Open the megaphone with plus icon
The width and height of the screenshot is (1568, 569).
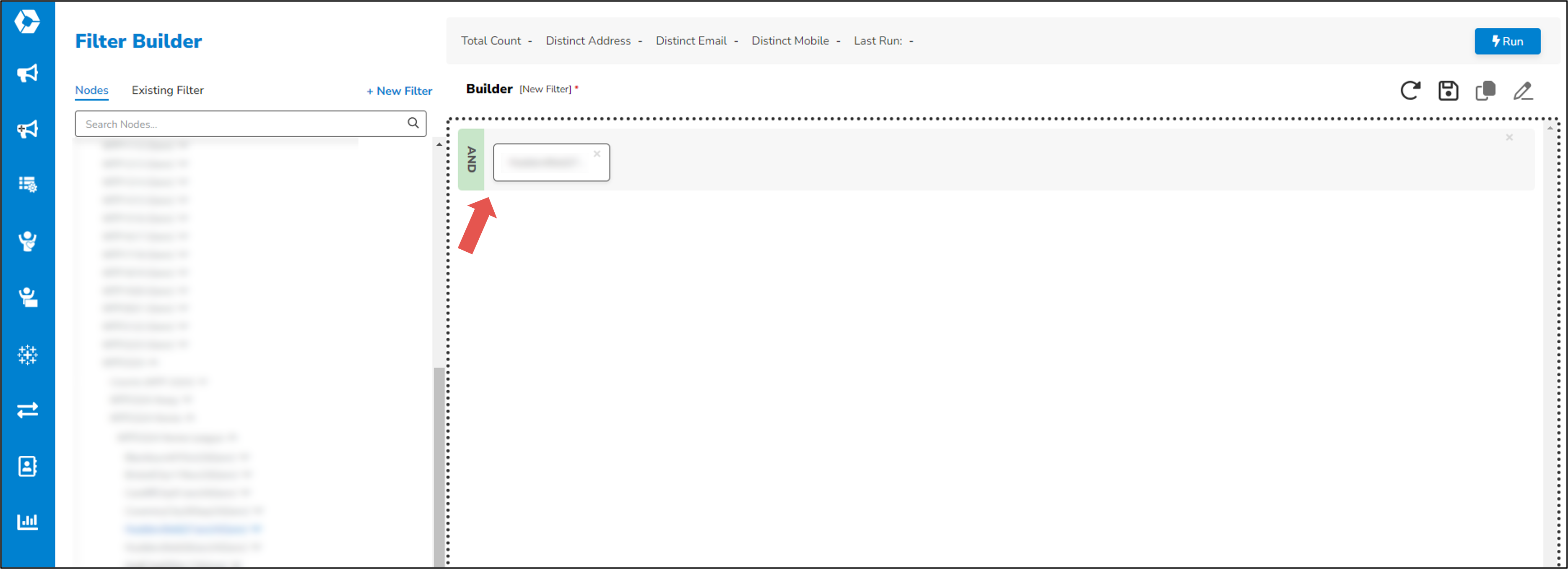coord(27,128)
